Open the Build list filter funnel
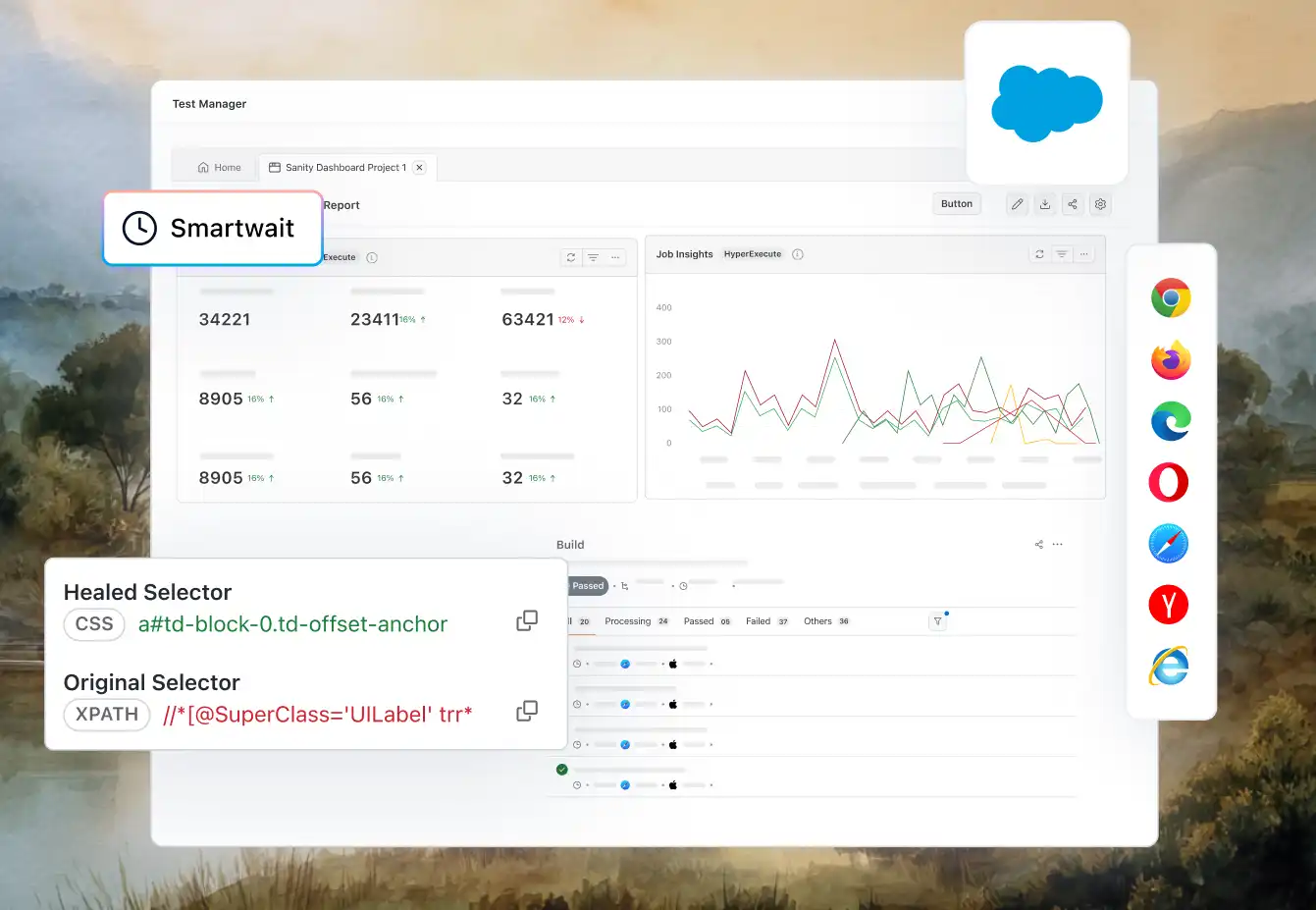The width and height of the screenshot is (1316, 910). 937,621
